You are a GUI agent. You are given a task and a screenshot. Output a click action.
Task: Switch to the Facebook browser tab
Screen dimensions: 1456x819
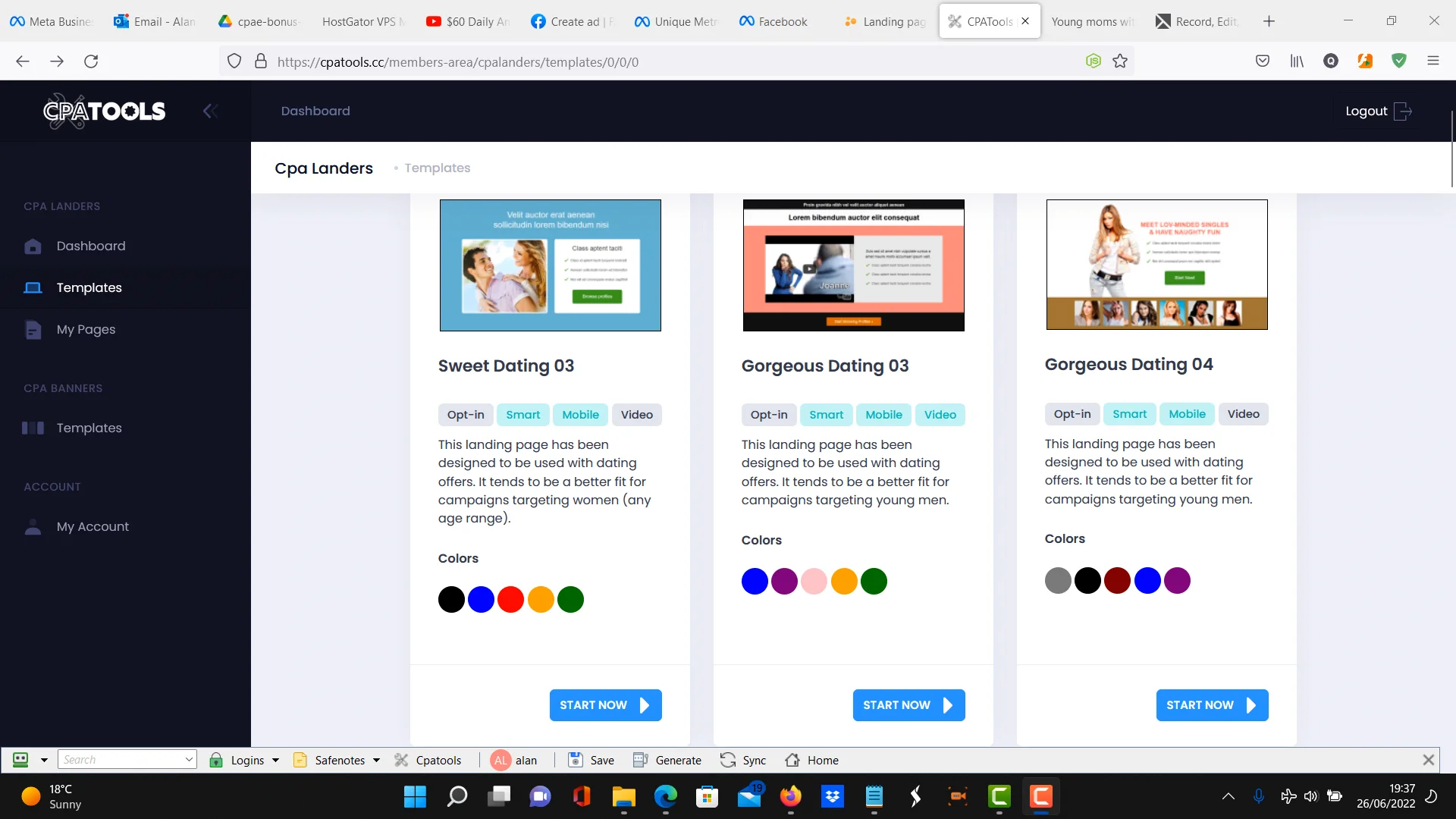tap(773, 21)
